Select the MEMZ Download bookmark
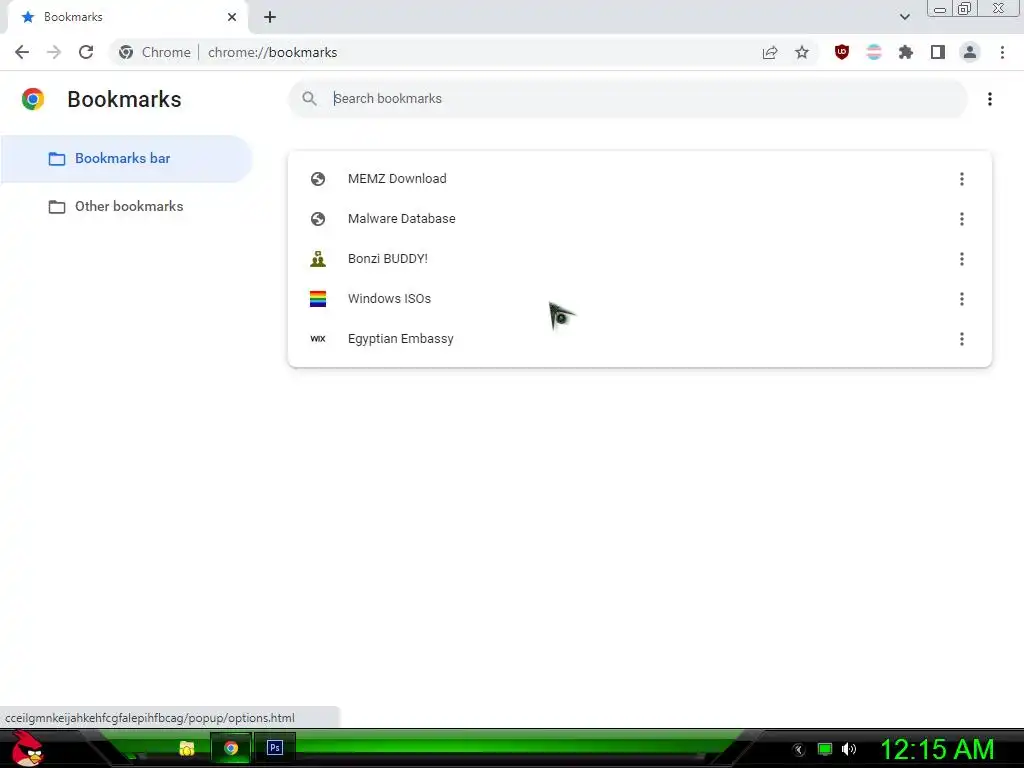 coord(639,179)
